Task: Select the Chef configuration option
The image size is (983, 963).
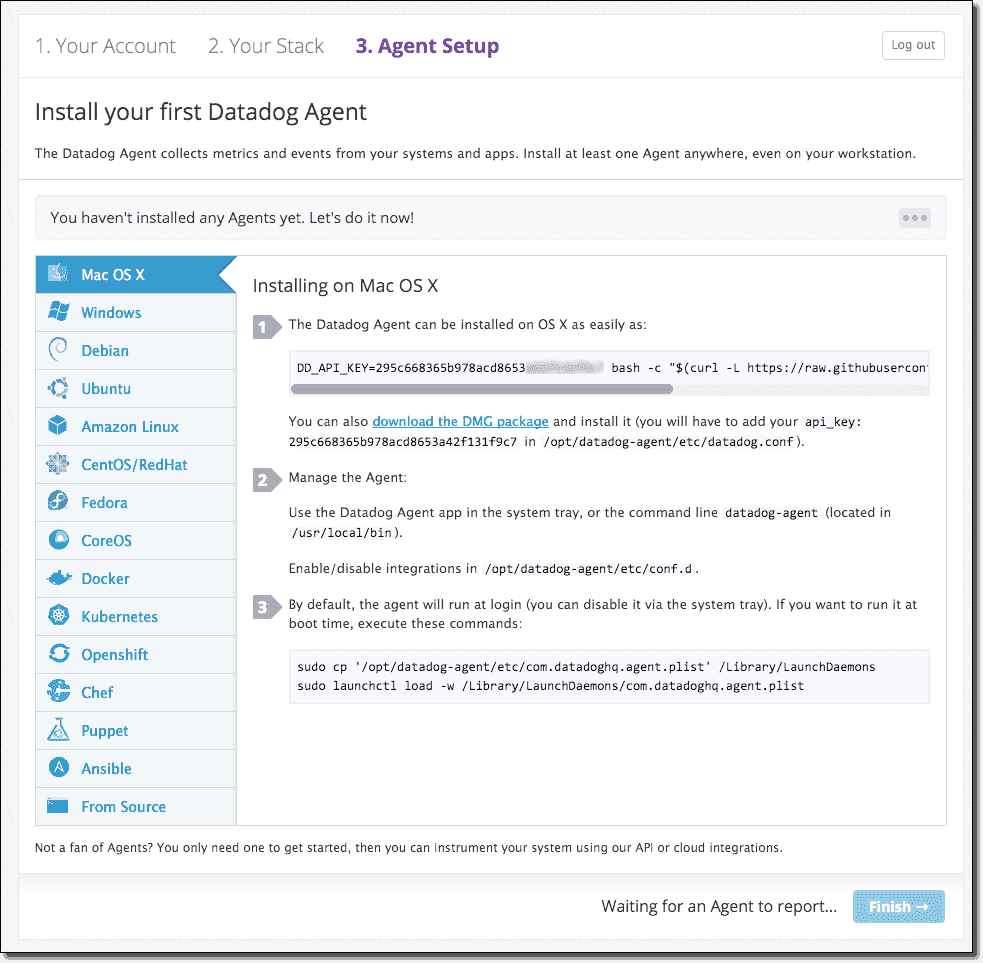Action: (x=99, y=692)
